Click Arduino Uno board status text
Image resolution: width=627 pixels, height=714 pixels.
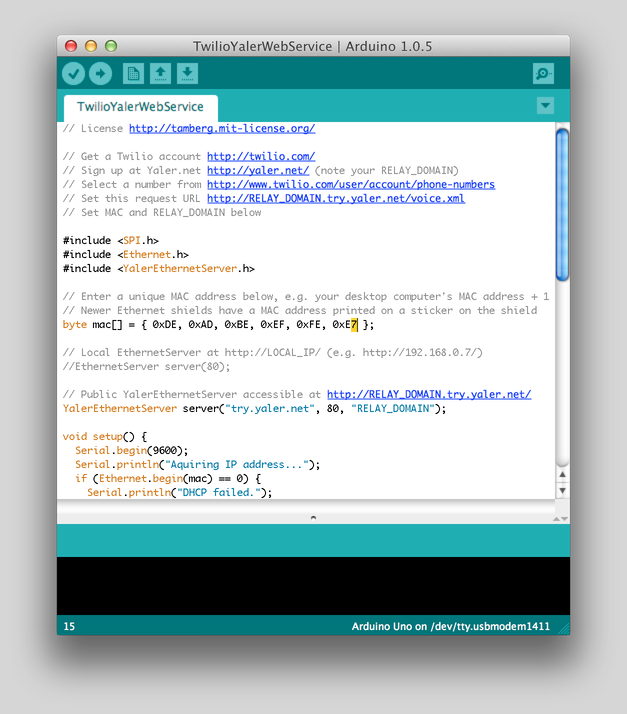[451, 627]
